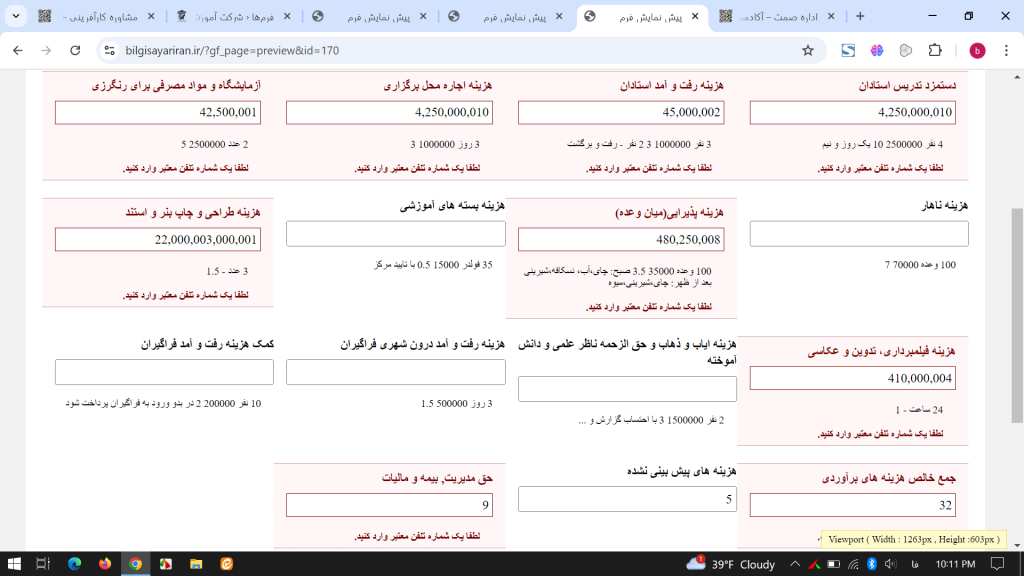This screenshot has height=576, width=1024.
Task: Open the weather widget showing 39°F Cloudy
Action: 735,564
